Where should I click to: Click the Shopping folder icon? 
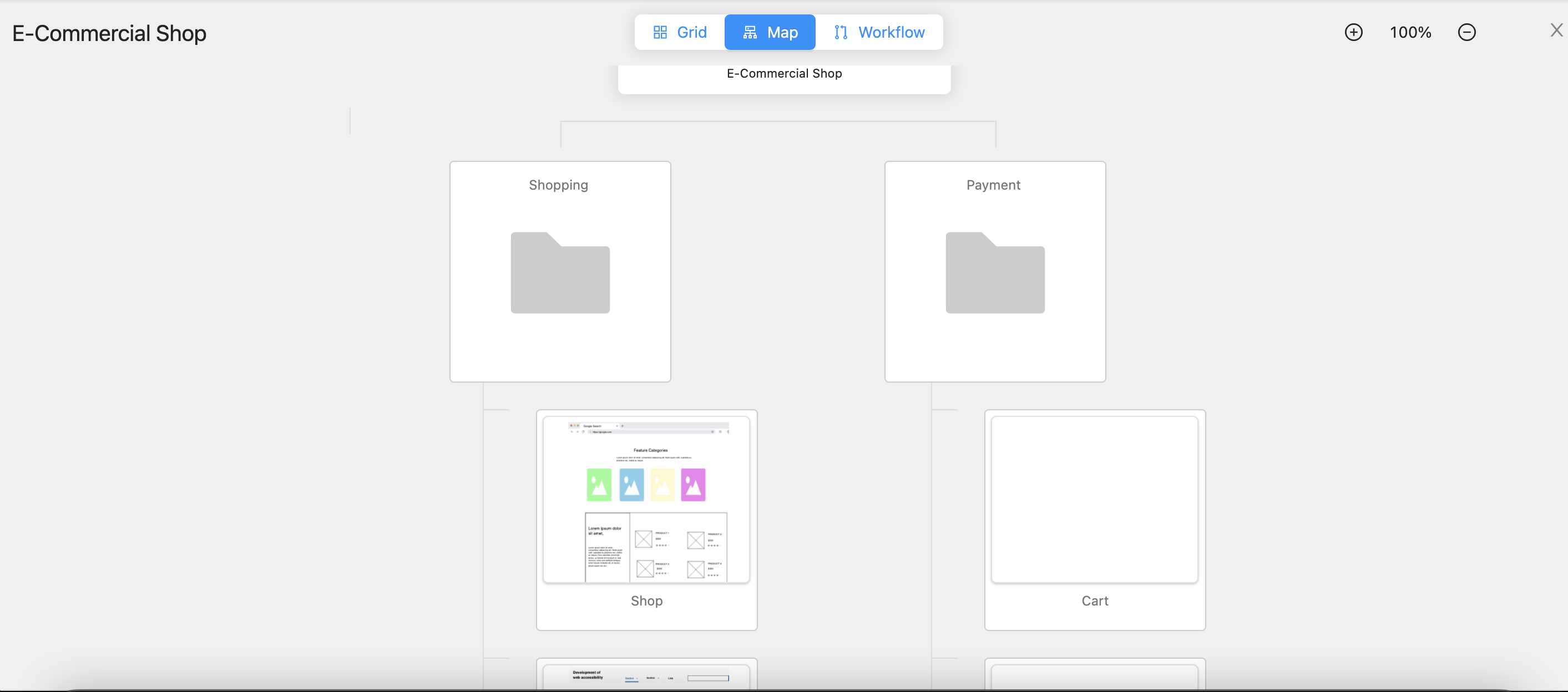(x=560, y=273)
